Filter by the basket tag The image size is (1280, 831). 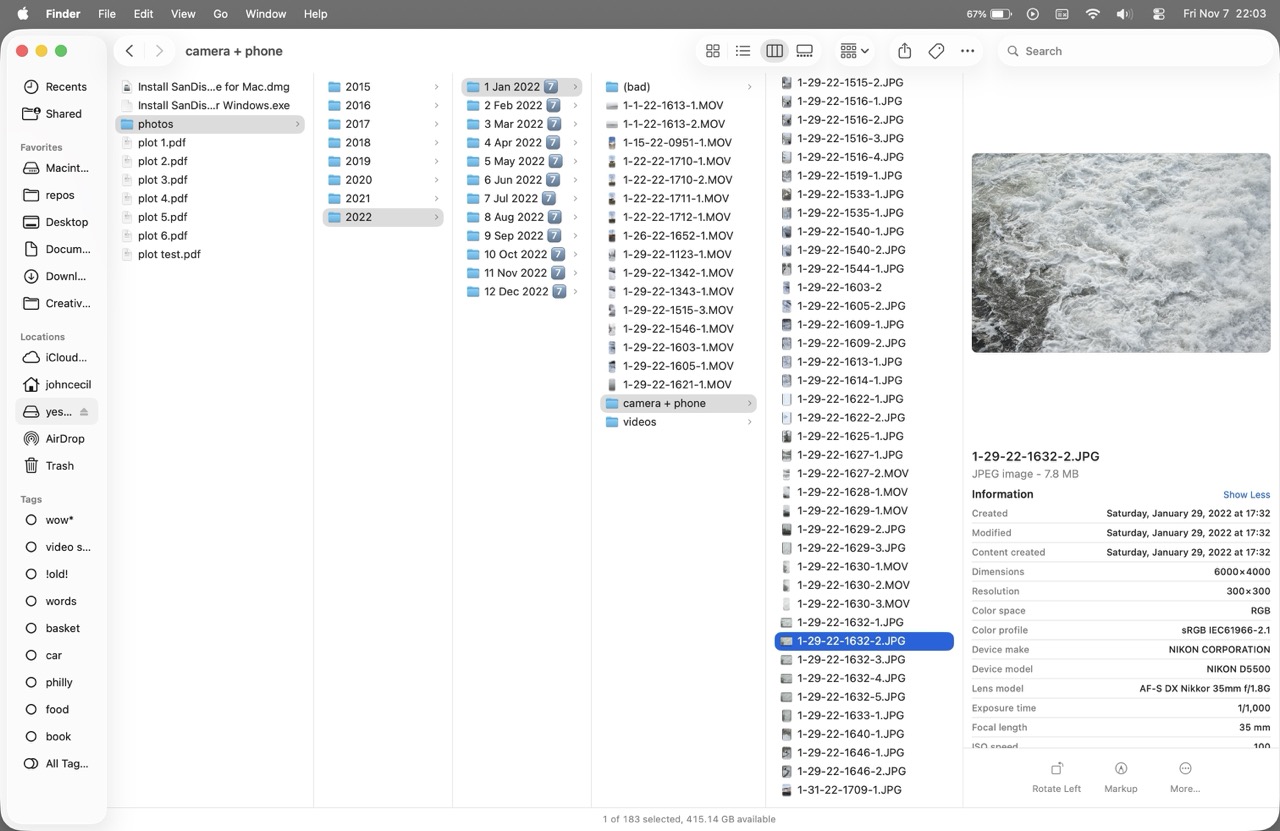click(56, 628)
